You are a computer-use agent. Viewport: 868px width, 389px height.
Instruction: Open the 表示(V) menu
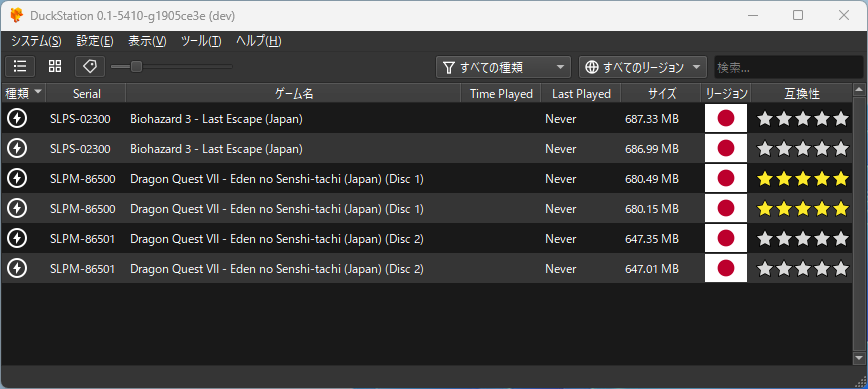pyautogui.click(x=147, y=41)
